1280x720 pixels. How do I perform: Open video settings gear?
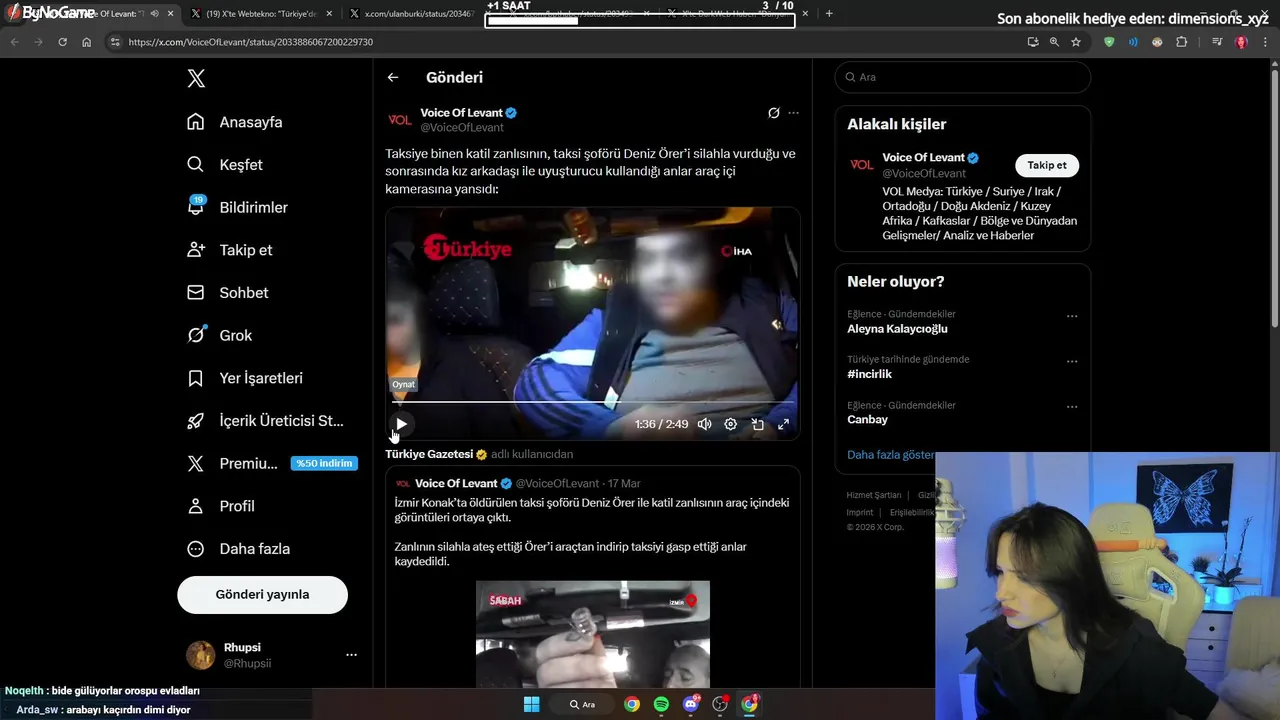(731, 424)
